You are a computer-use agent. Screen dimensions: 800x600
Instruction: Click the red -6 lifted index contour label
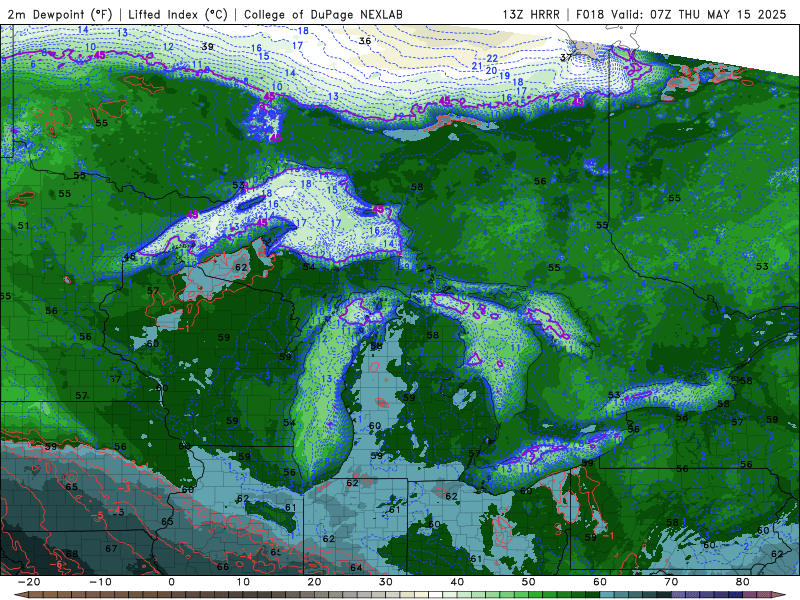point(56,564)
